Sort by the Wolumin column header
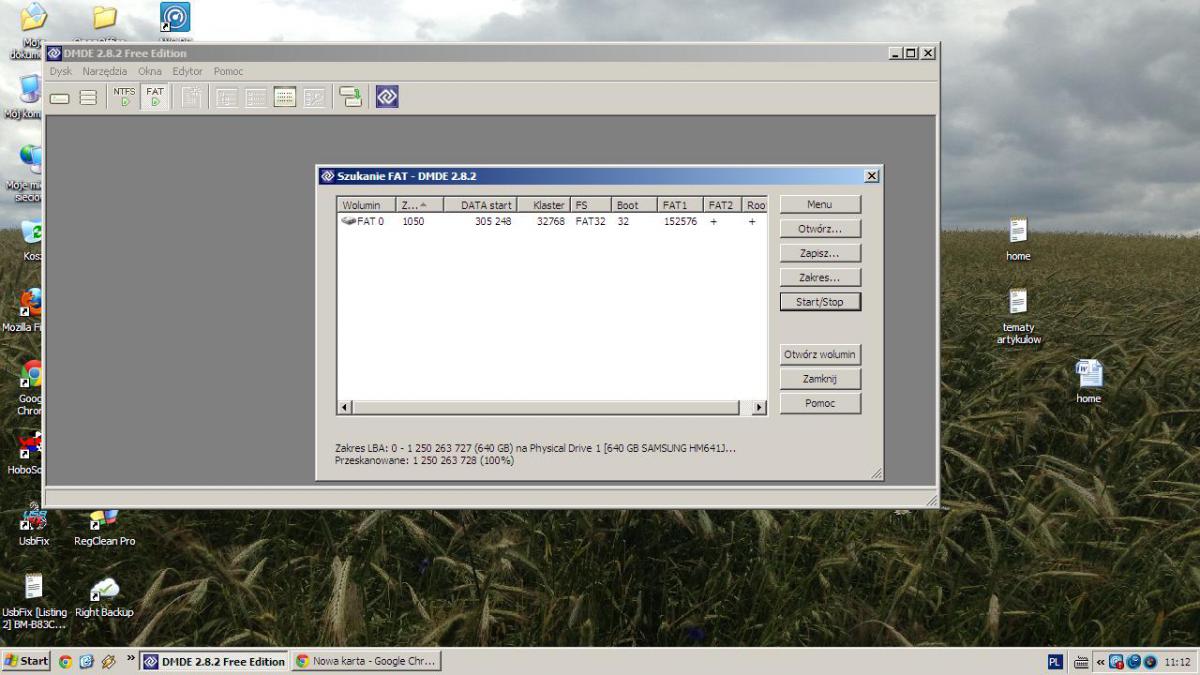 coord(366,205)
